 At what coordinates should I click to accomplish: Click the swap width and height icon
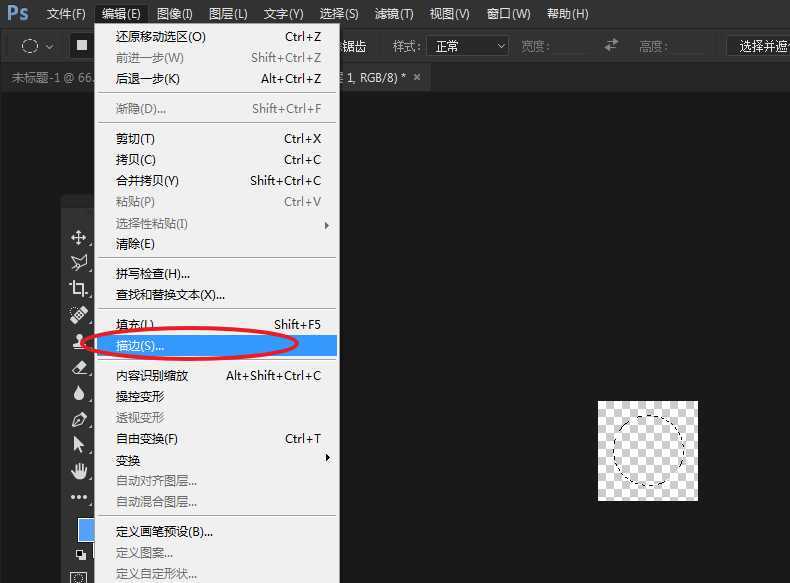pos(611,46)
